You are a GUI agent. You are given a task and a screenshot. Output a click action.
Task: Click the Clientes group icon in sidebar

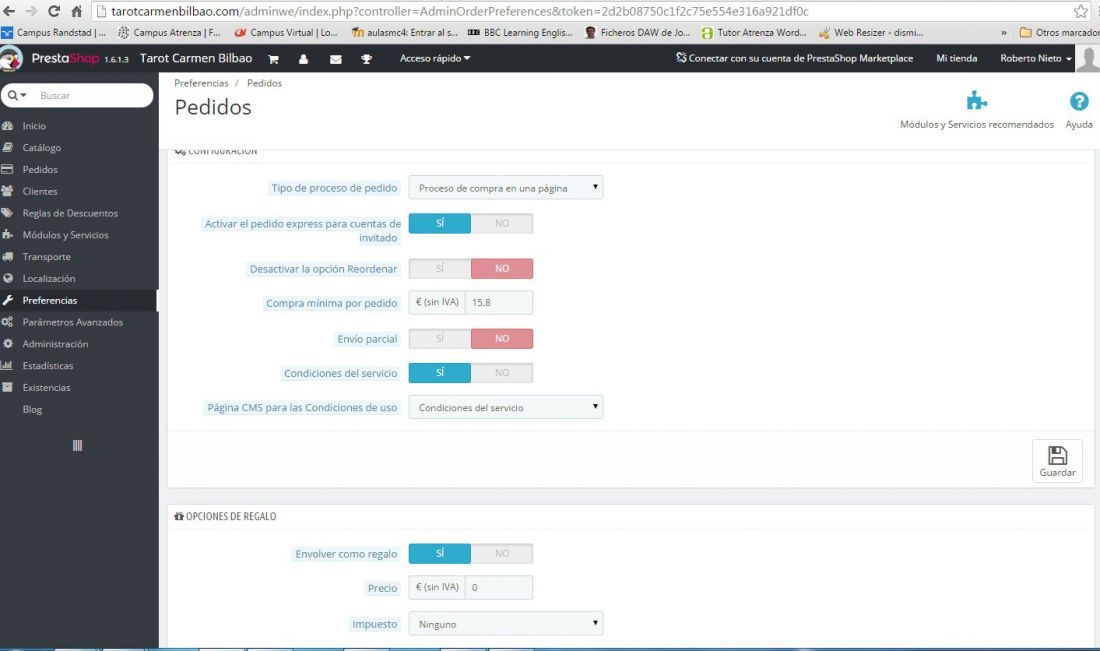click(8, 191)
